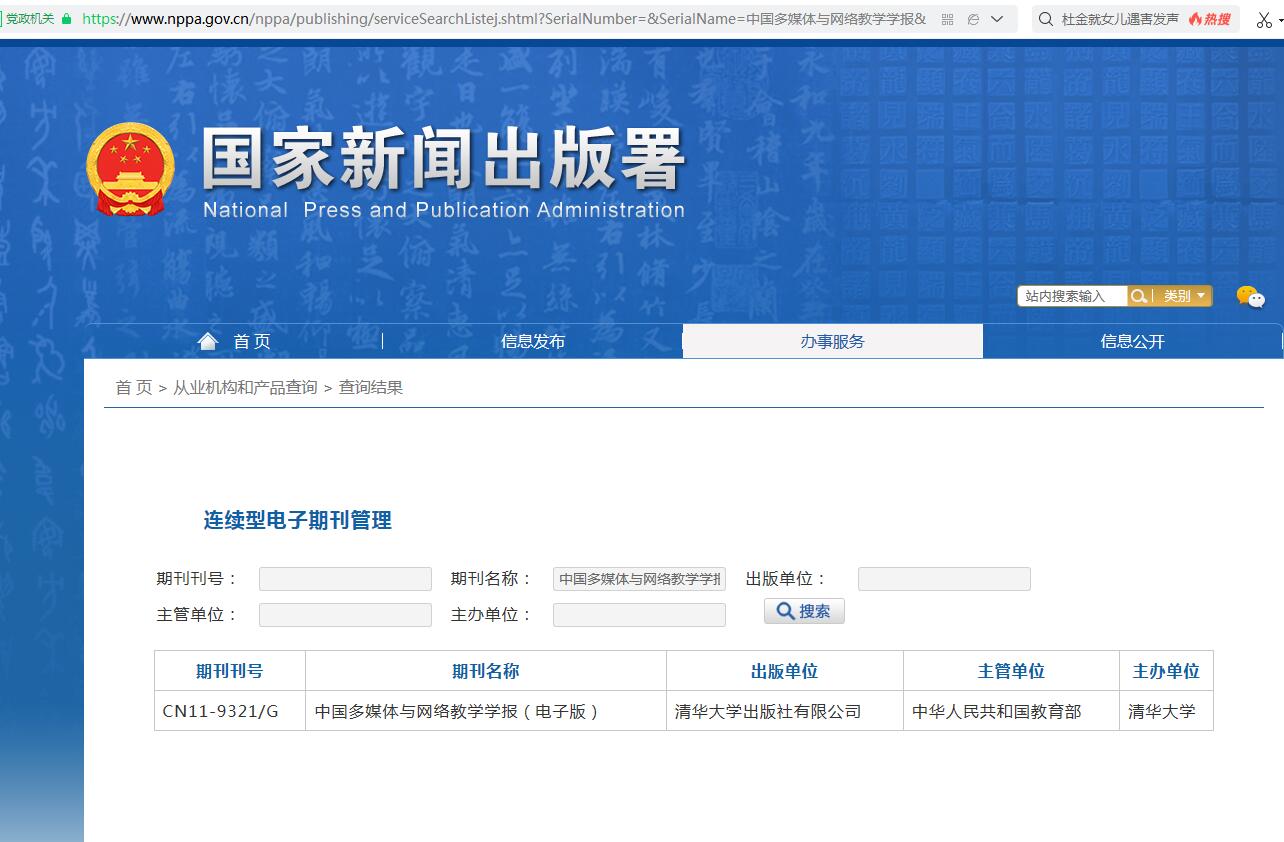
Task: Click the 搜索 search button
Action: (803, 610)
